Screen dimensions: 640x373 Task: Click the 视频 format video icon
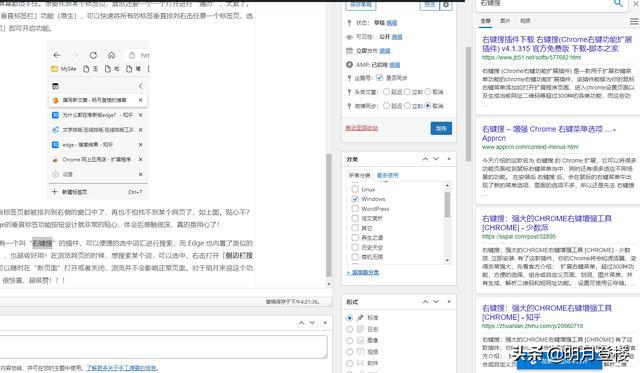(x=360, y=352)
